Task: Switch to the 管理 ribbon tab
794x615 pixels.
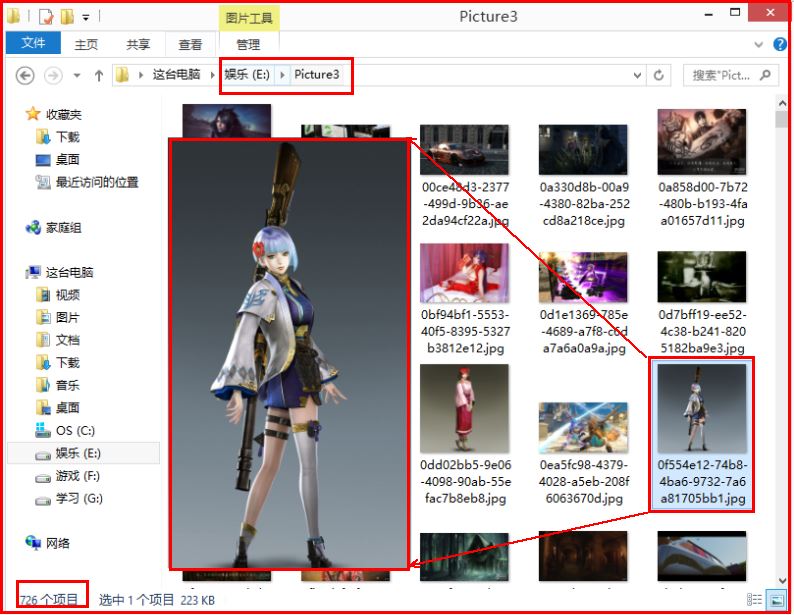Action: 248,45
